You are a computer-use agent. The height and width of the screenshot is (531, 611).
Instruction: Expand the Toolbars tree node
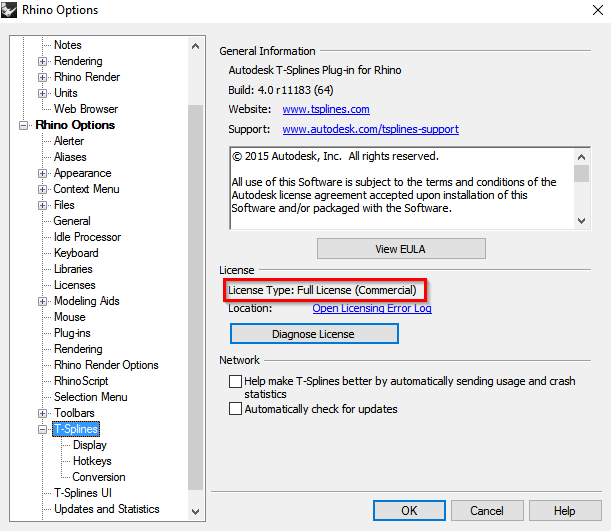(x=42, y=413)
